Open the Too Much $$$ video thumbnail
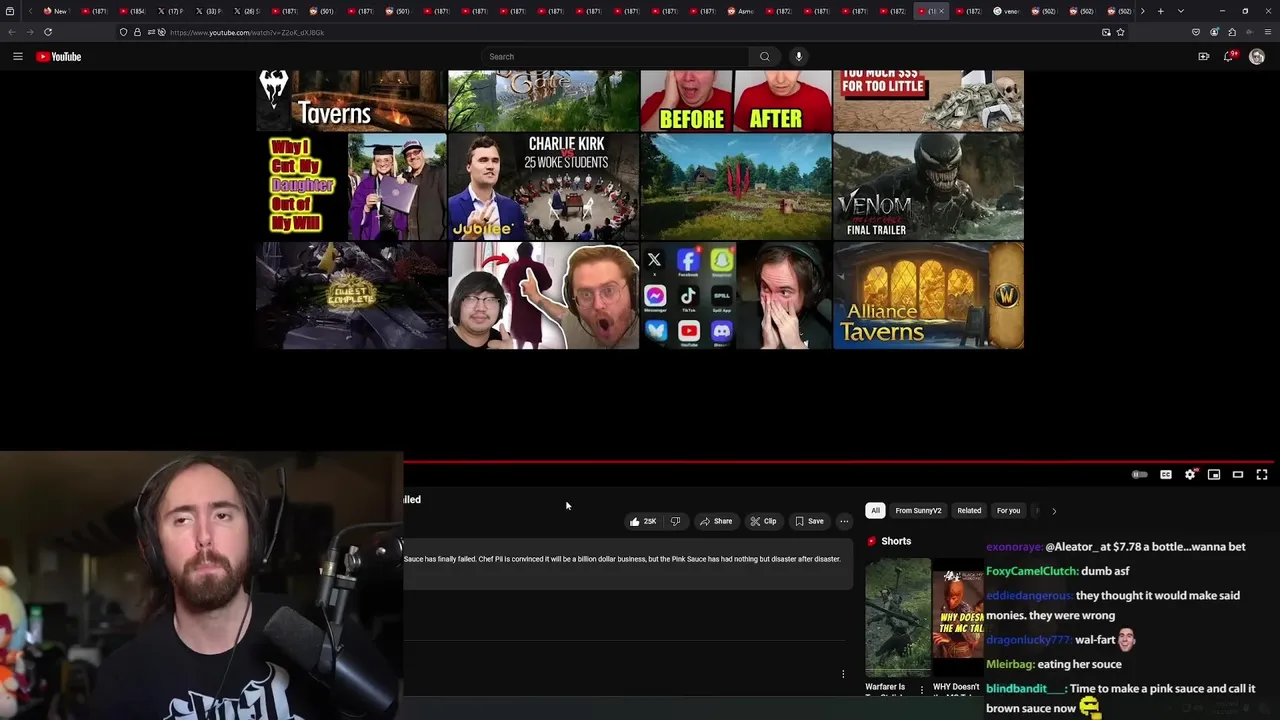 coord(928,100)
